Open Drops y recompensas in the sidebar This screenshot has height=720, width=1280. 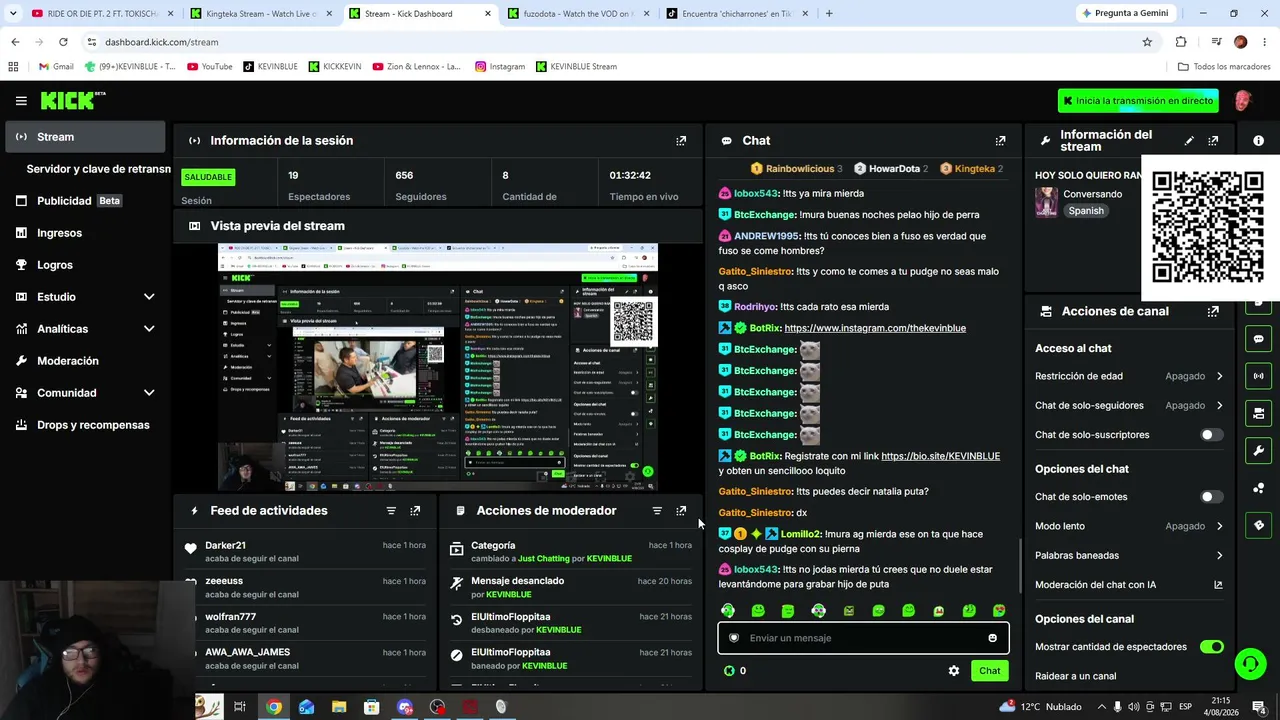pos(85,425)
